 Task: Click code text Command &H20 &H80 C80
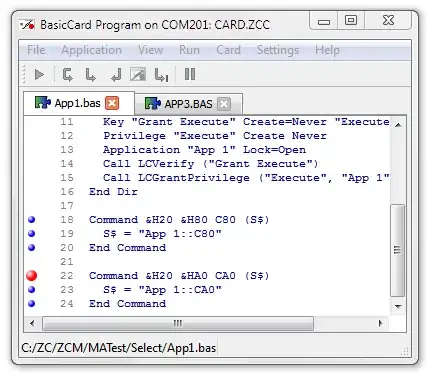click(179, 220)
